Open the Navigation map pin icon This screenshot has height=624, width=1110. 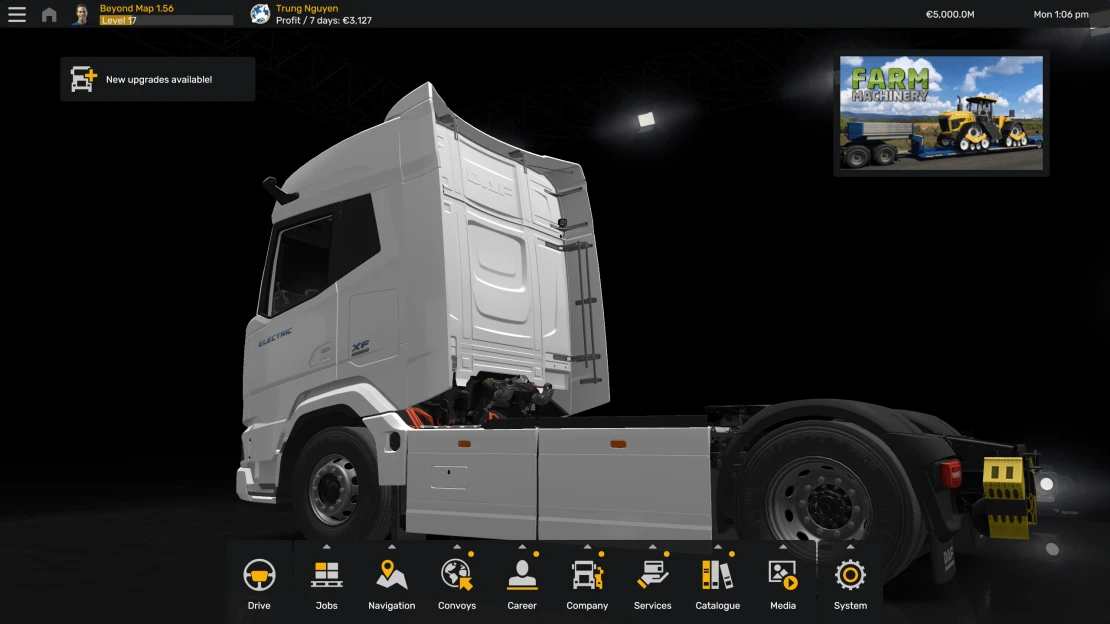(391, 576)
